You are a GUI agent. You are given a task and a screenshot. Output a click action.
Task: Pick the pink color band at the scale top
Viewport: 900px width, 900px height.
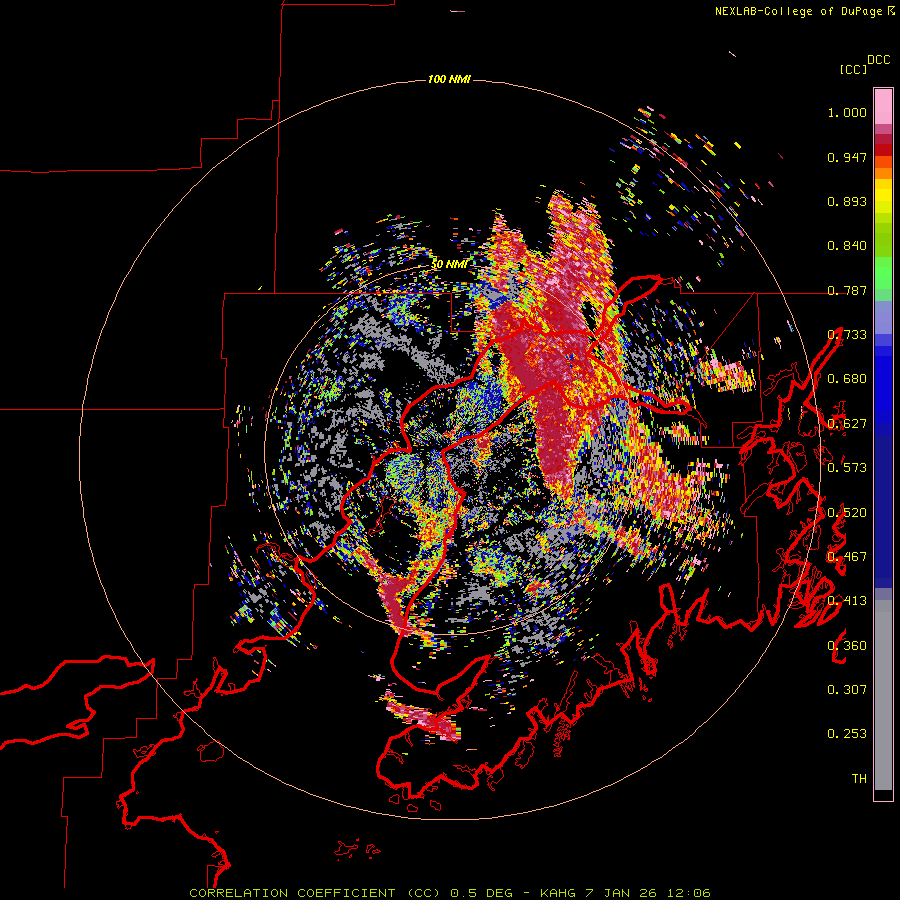(883, 107)
